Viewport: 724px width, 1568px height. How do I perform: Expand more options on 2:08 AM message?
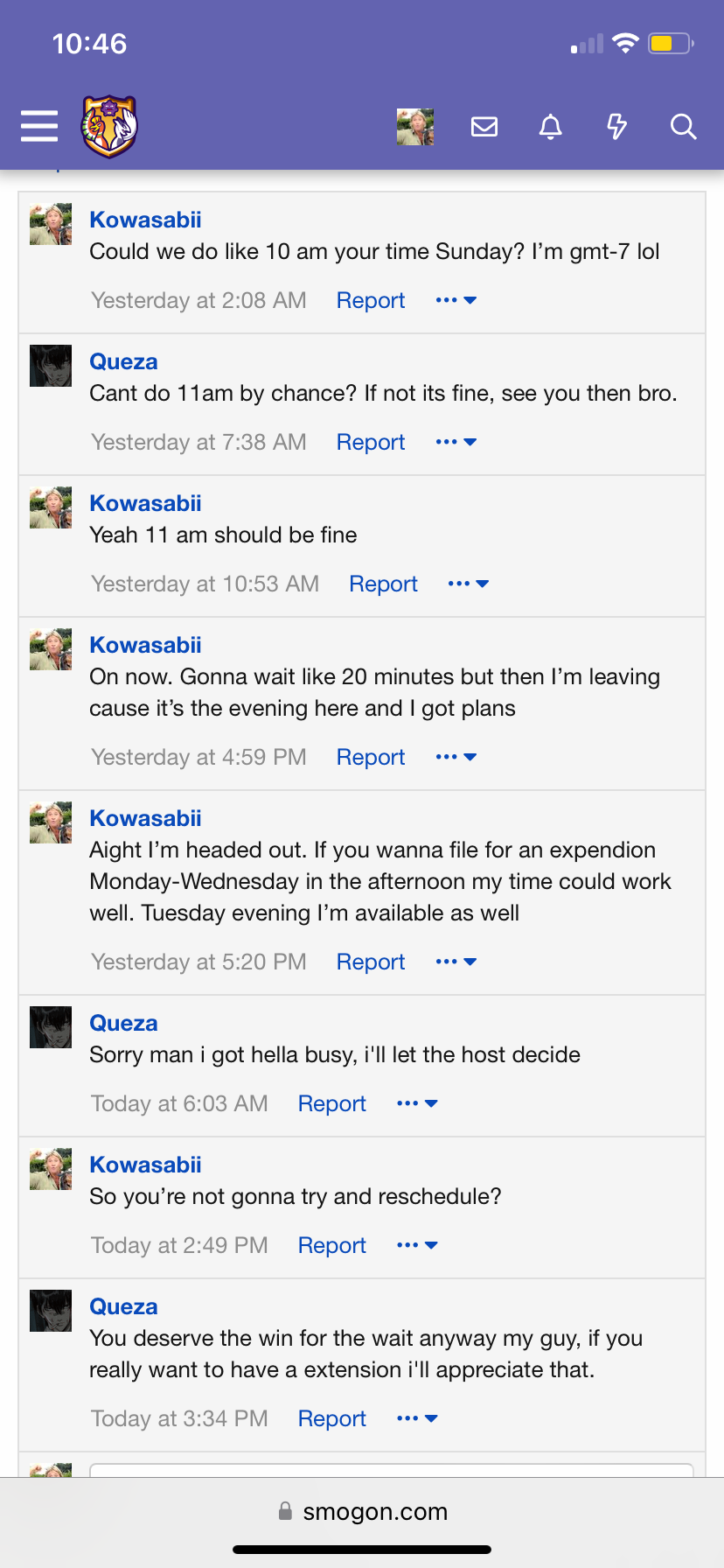(456, 300)
